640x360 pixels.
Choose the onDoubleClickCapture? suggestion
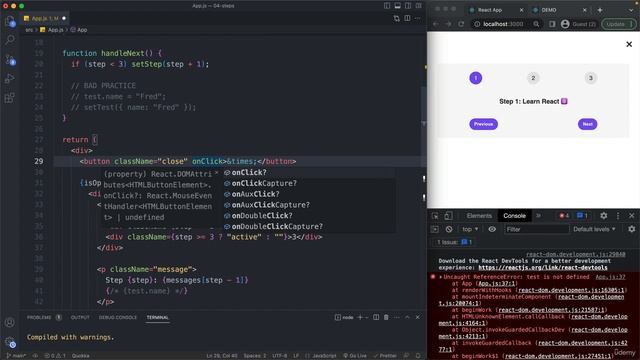coord(309,227)
